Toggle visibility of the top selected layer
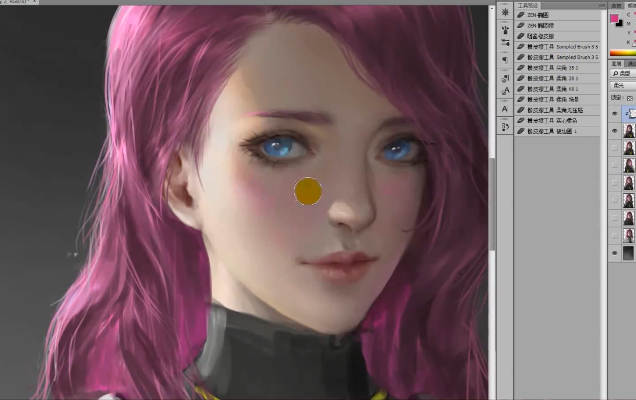 [614, 114]
